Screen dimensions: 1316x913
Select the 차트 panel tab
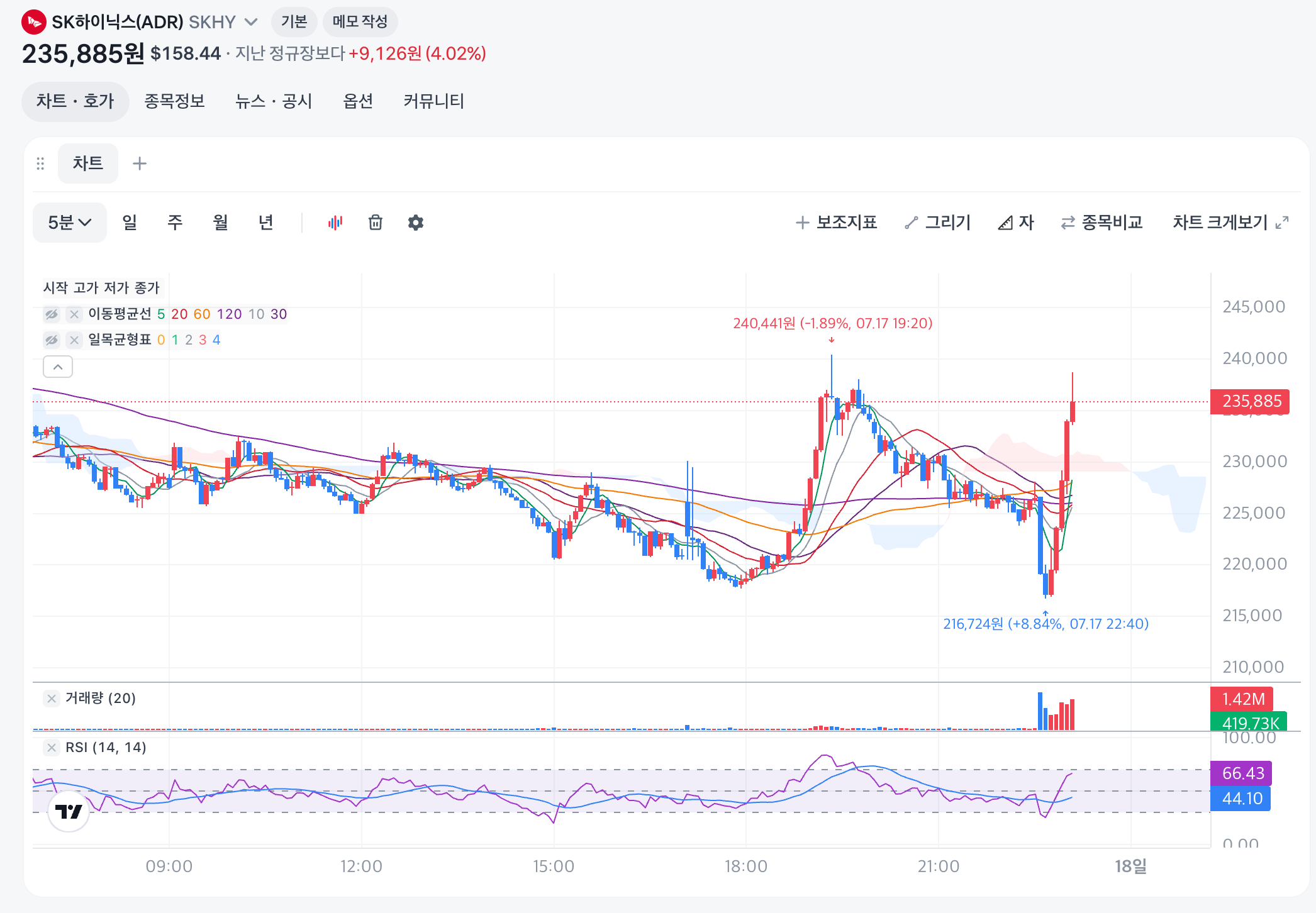(88, 163)
